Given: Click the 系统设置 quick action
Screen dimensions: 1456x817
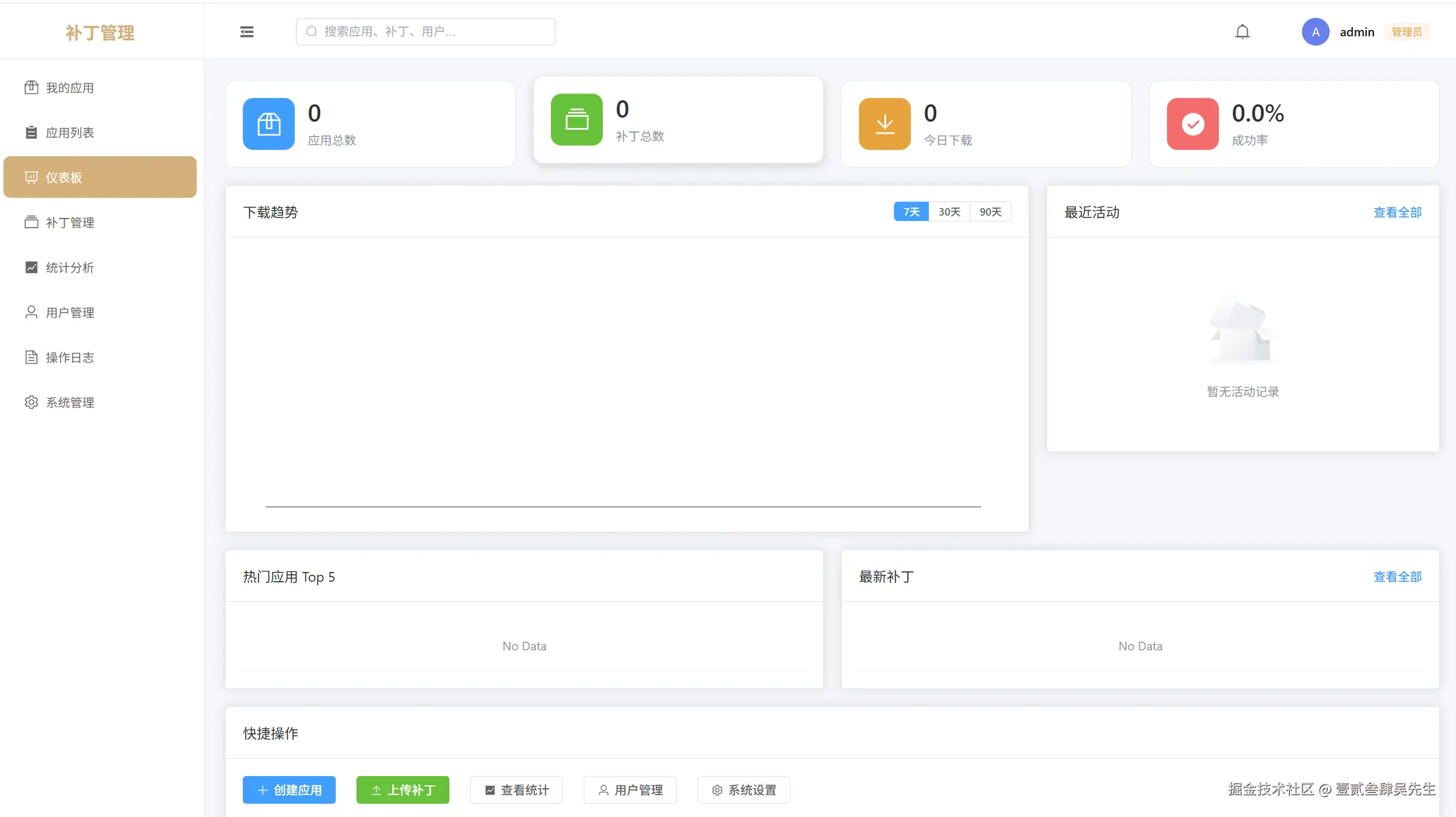Looking at the screenshot, I should coord(742,789).
